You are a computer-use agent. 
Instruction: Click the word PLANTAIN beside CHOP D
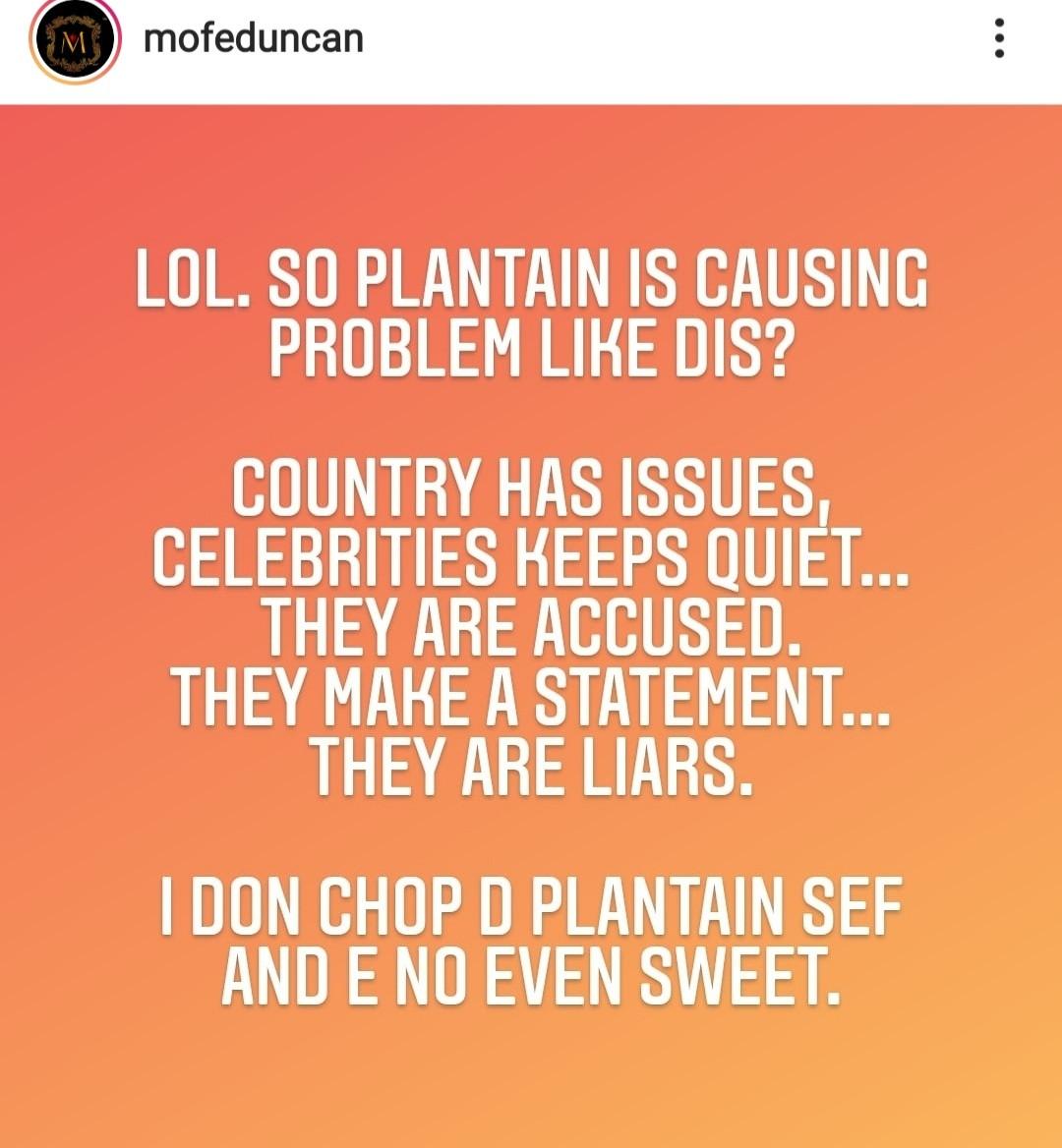645,908
